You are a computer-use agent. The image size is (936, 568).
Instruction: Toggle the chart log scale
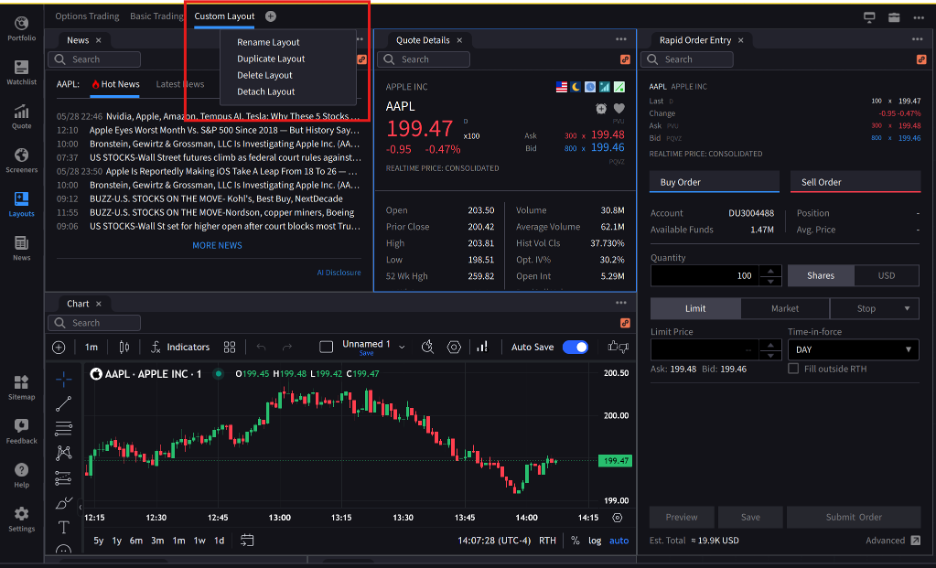(x=595, y=541)
